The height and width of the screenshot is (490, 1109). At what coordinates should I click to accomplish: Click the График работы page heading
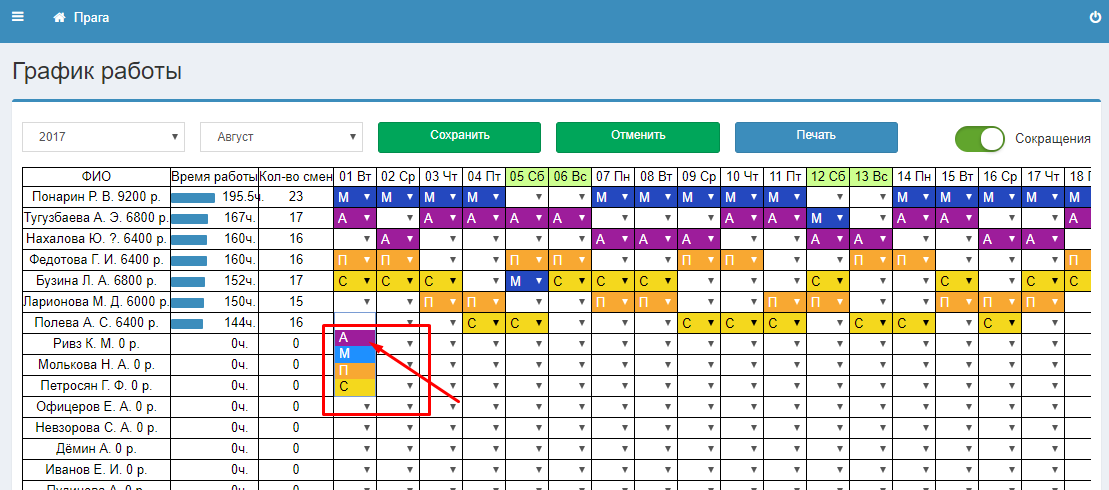[97, 71]
